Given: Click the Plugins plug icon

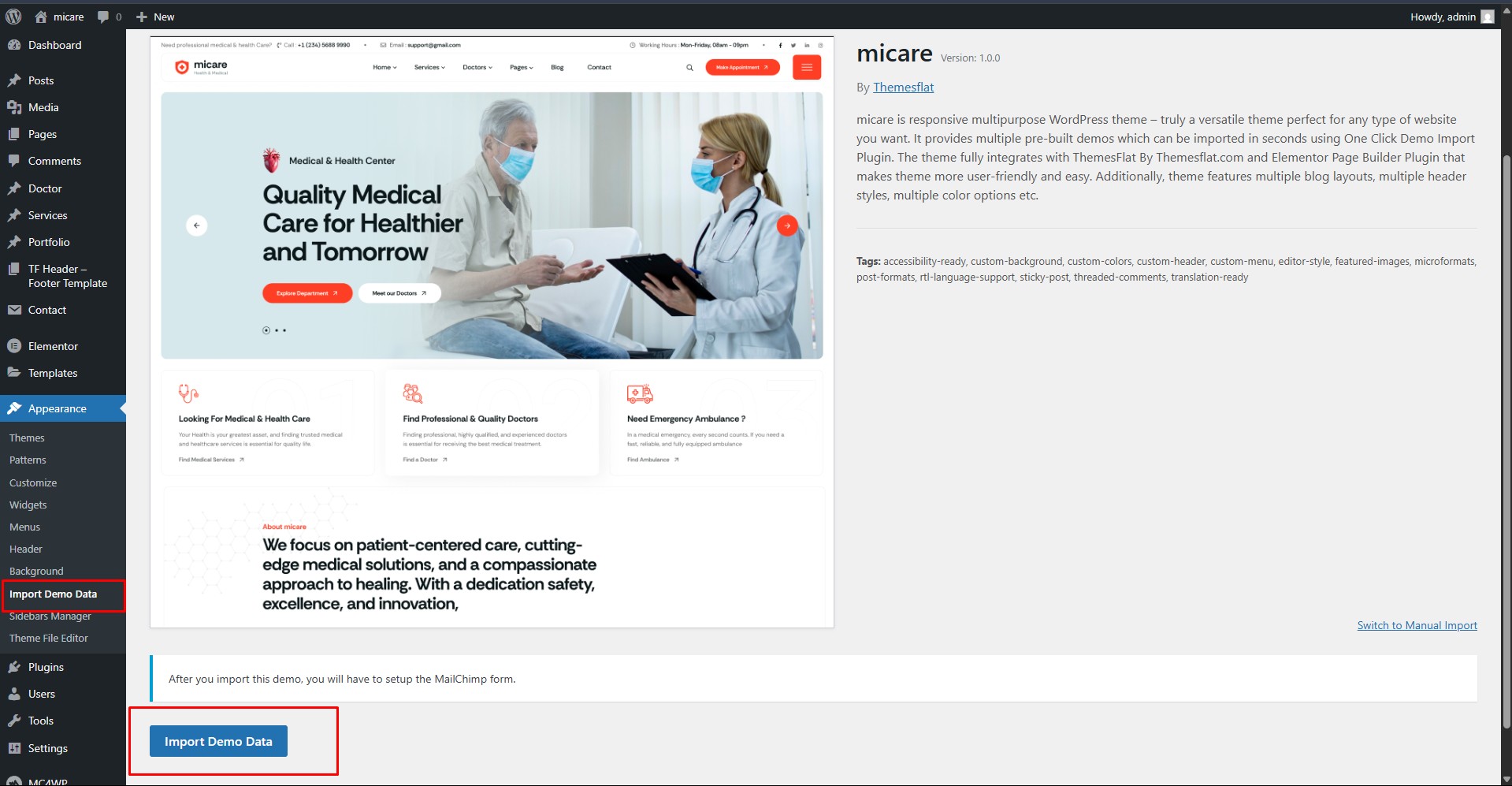Looking at the screenshot, I should point(14,667).
